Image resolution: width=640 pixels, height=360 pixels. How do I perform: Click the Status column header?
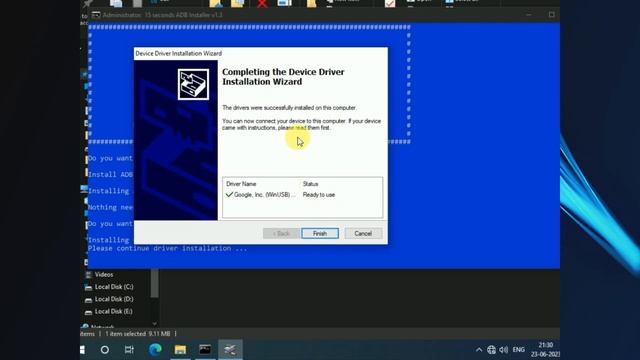tap(310, 184)
